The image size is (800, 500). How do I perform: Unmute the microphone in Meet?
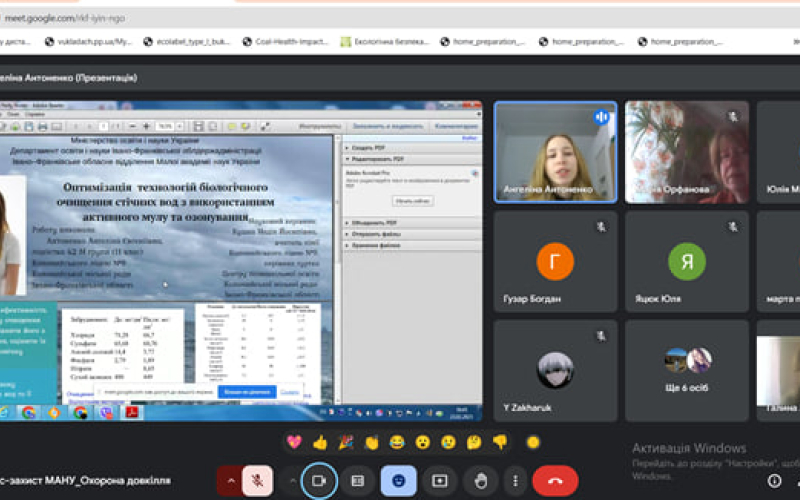click(257, 481)
